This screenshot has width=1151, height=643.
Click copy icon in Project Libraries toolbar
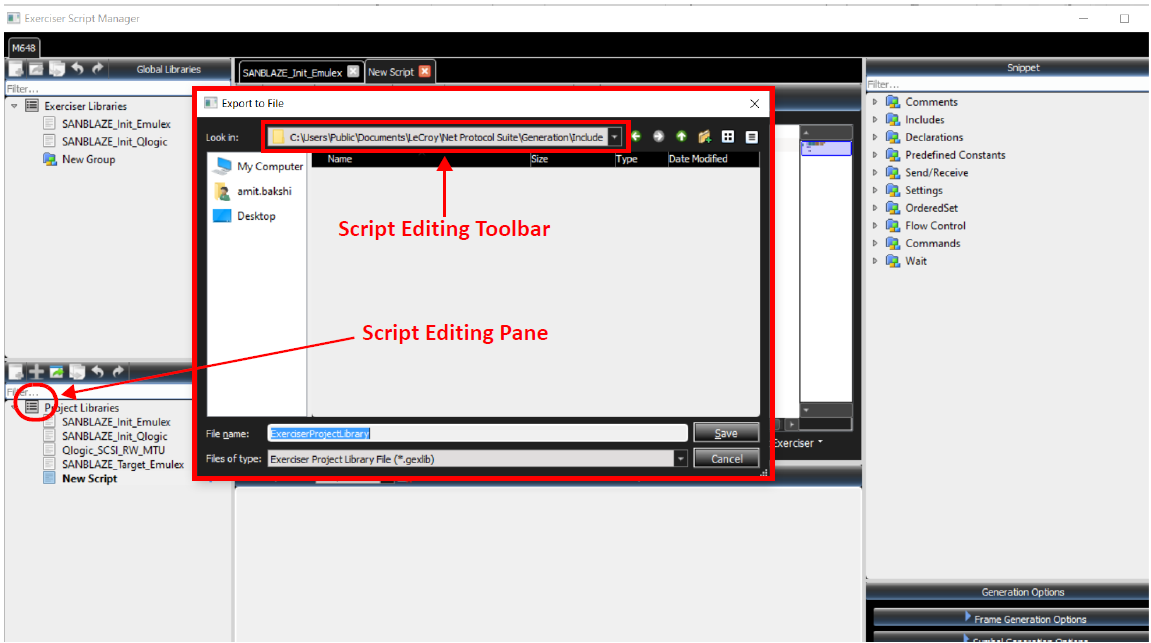pos(77,372)
